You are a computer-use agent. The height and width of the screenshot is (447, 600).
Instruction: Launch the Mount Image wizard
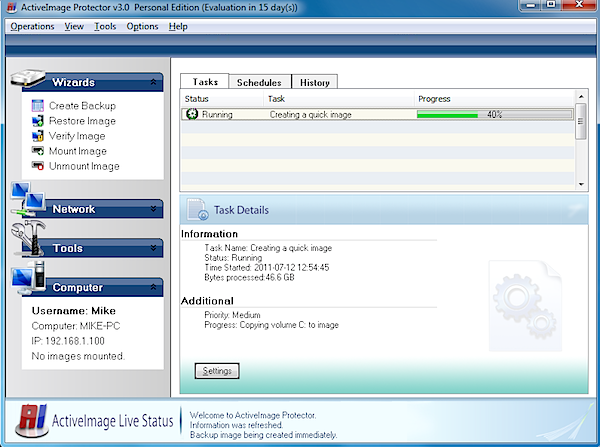pos(78,151)
